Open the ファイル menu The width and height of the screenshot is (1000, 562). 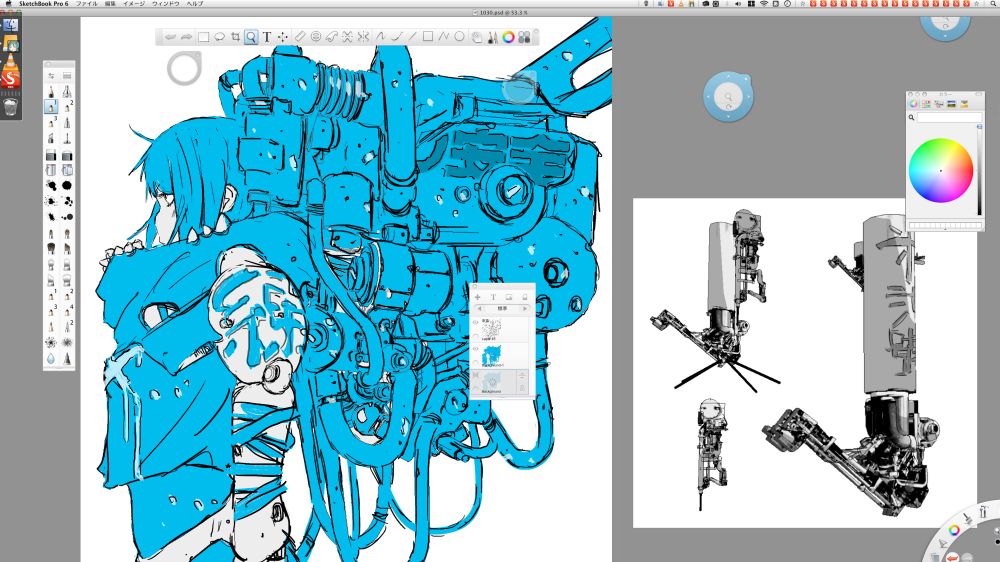click(x=86, y=4)
